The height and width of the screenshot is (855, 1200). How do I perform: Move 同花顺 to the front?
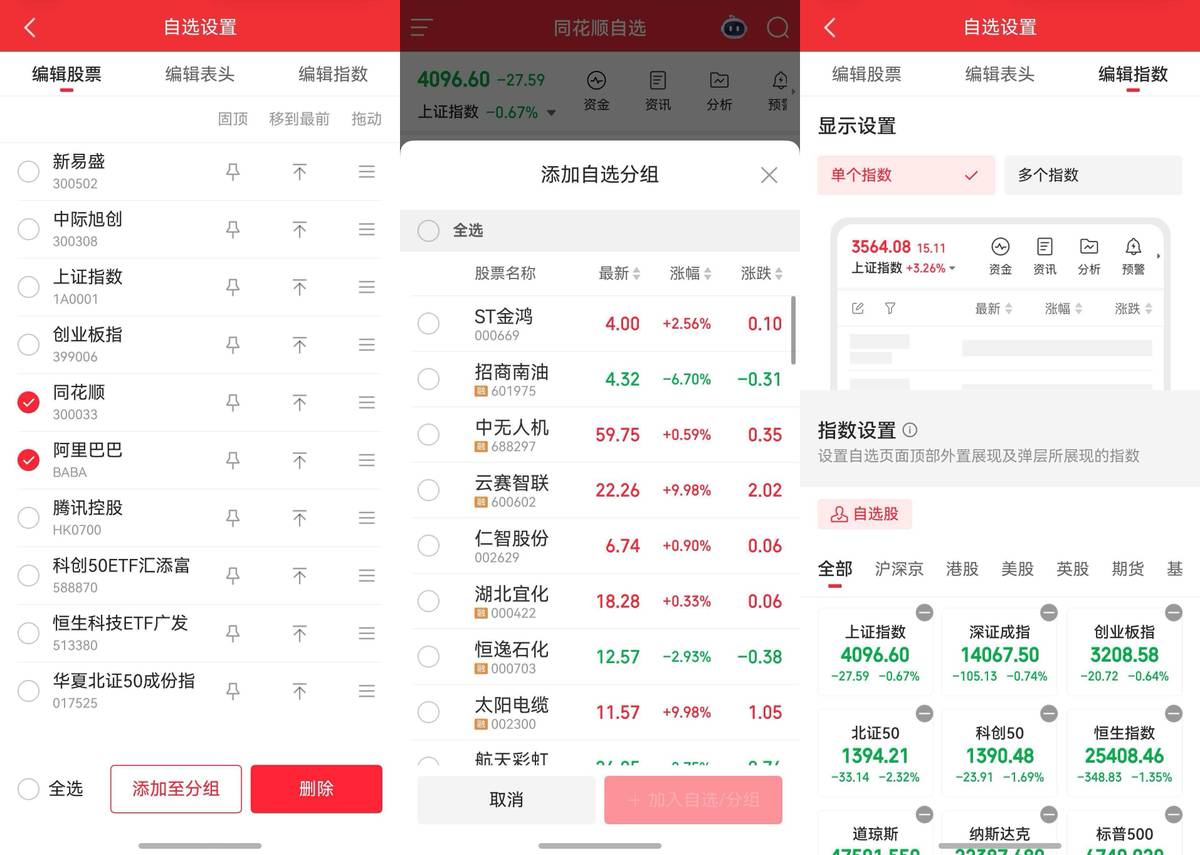(x=299, y=403)
